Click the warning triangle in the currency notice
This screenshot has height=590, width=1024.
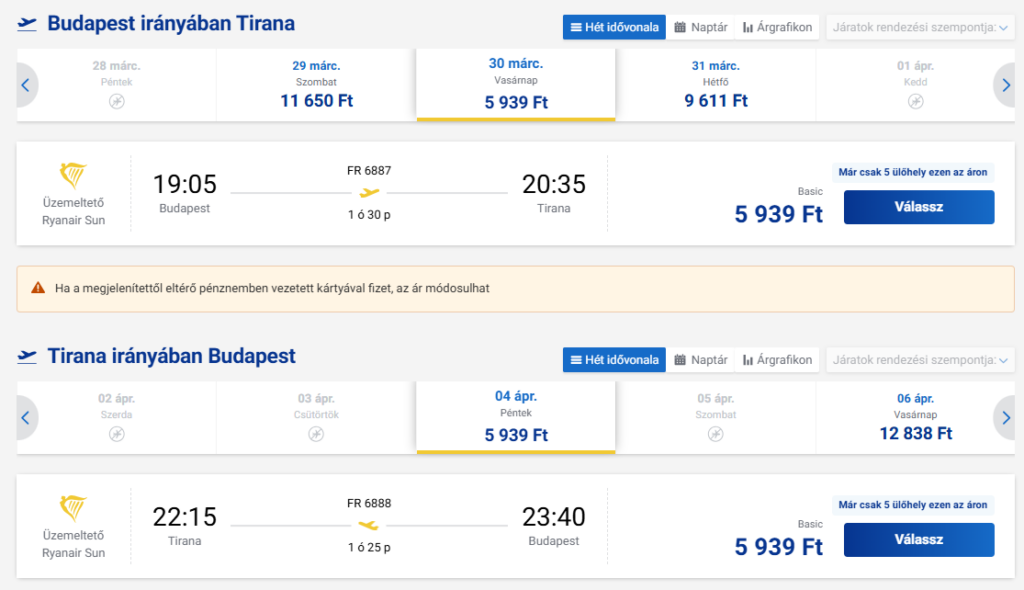click(x=39, y=288)
